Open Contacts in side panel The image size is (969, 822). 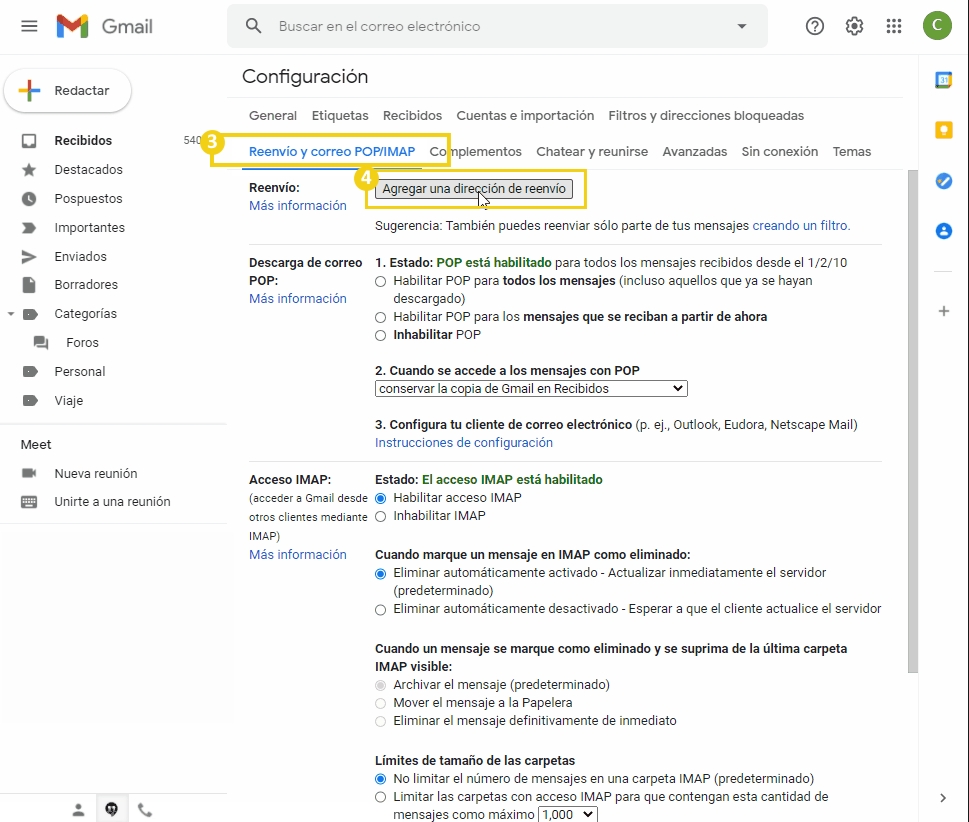943,231
